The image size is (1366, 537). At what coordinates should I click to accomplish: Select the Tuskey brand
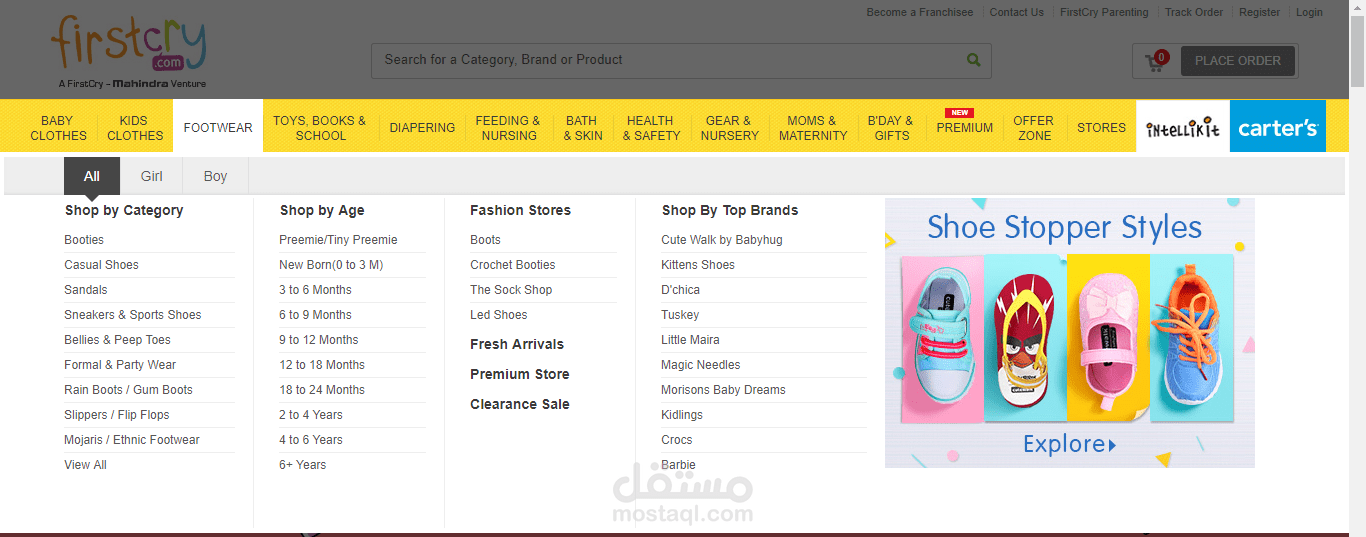click(680, 315)
